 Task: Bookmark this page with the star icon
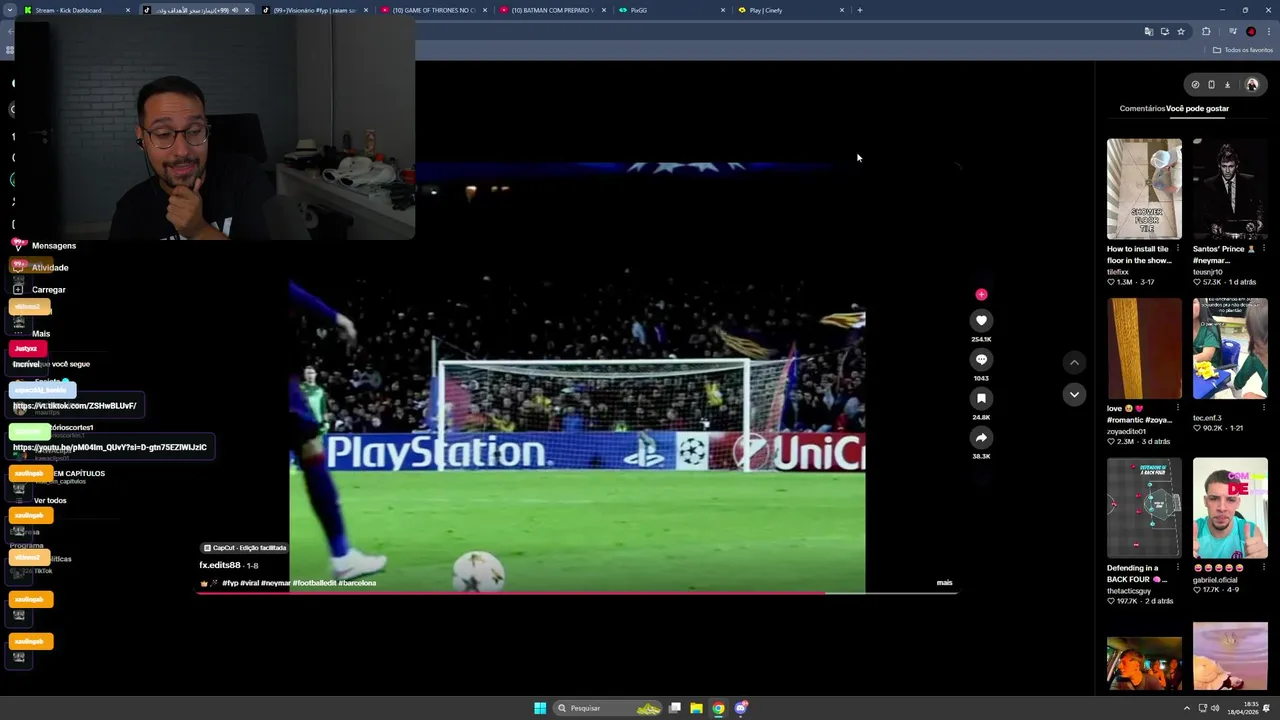(1181, 32)
